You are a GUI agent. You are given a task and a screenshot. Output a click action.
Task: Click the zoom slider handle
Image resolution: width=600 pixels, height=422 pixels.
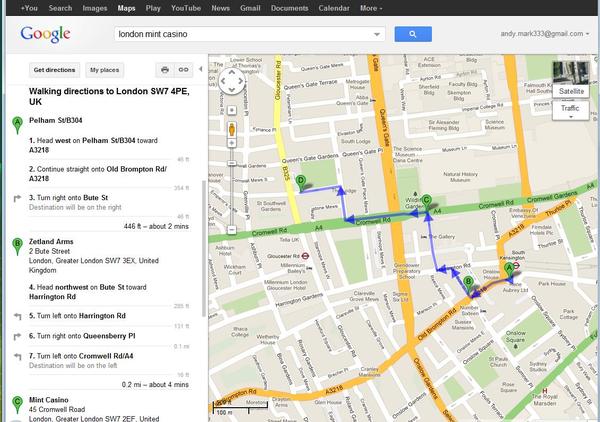click(x=232, y=163)
